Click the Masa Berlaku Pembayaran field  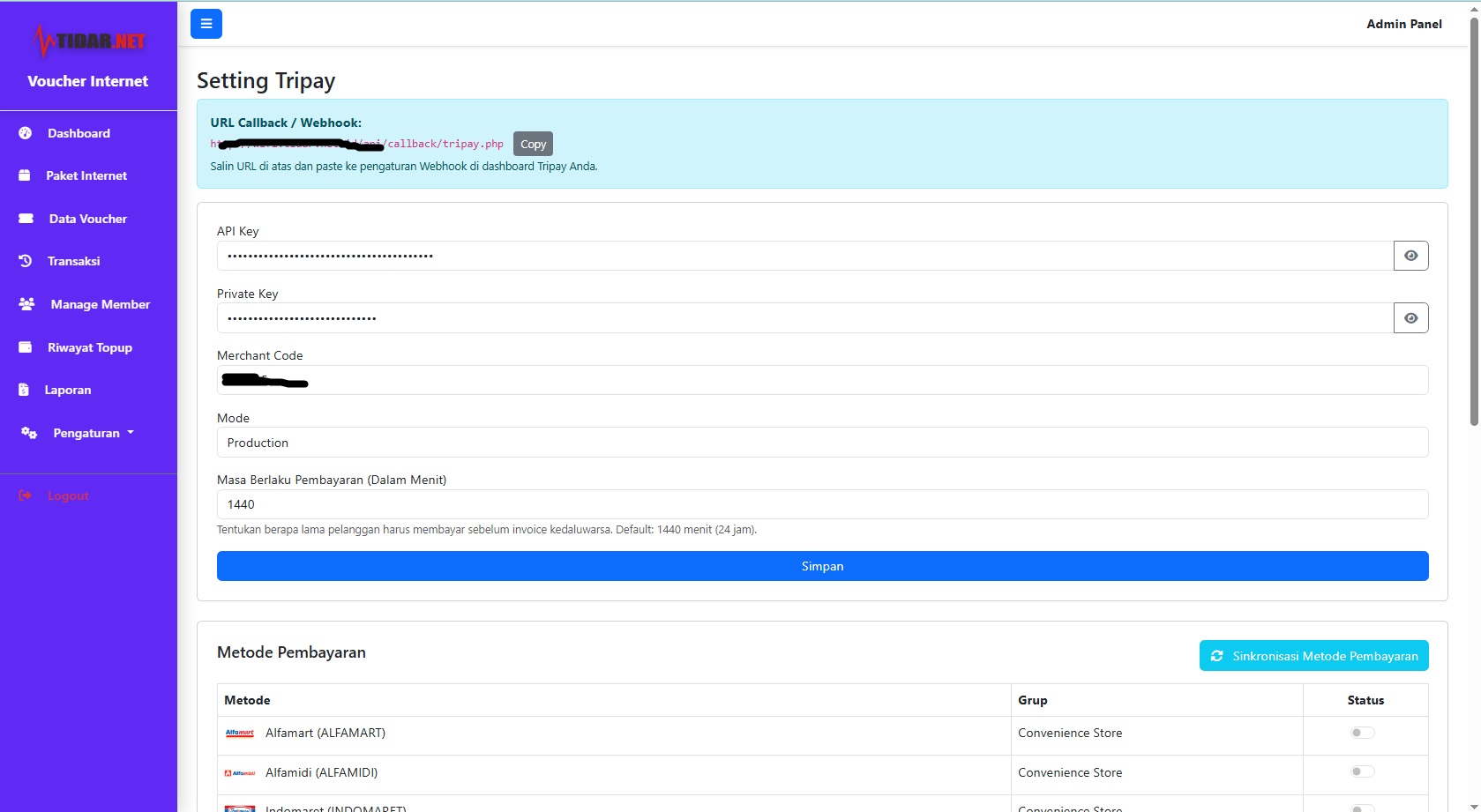pyautogui.click(x=822, y=504)
